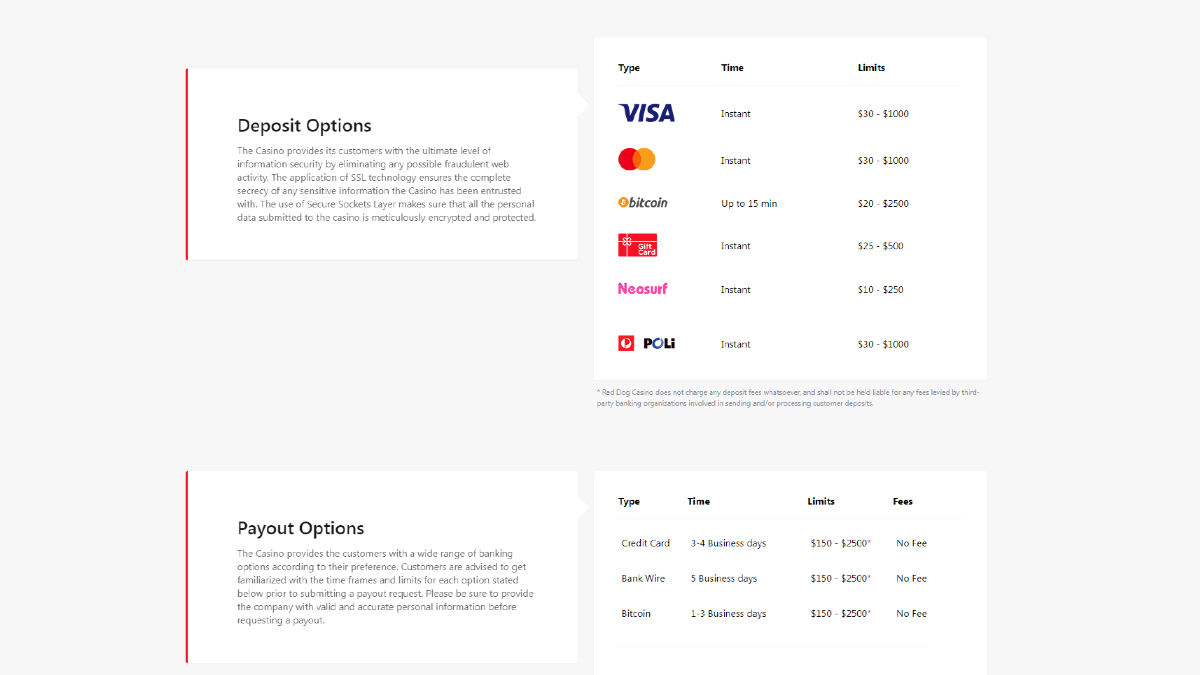Click the 3-4 Business days time entry
This screenshot has height=675, width=1200.
tap(728, 543)
